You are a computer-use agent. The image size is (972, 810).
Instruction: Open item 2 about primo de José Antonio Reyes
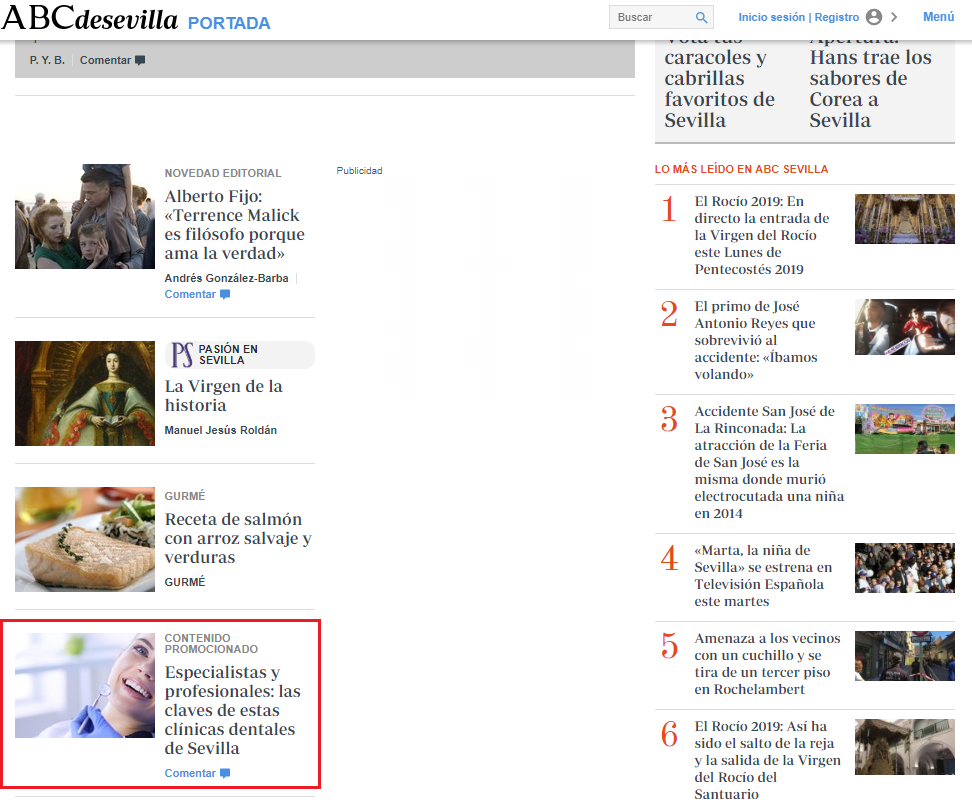click(756, 340)
